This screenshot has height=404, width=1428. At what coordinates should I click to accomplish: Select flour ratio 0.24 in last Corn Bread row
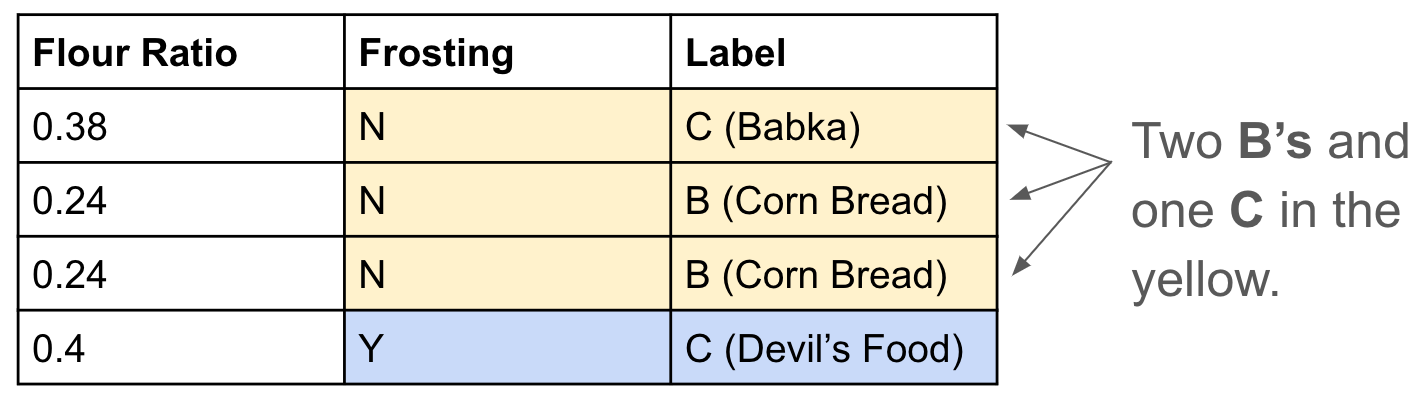[70, 274]
